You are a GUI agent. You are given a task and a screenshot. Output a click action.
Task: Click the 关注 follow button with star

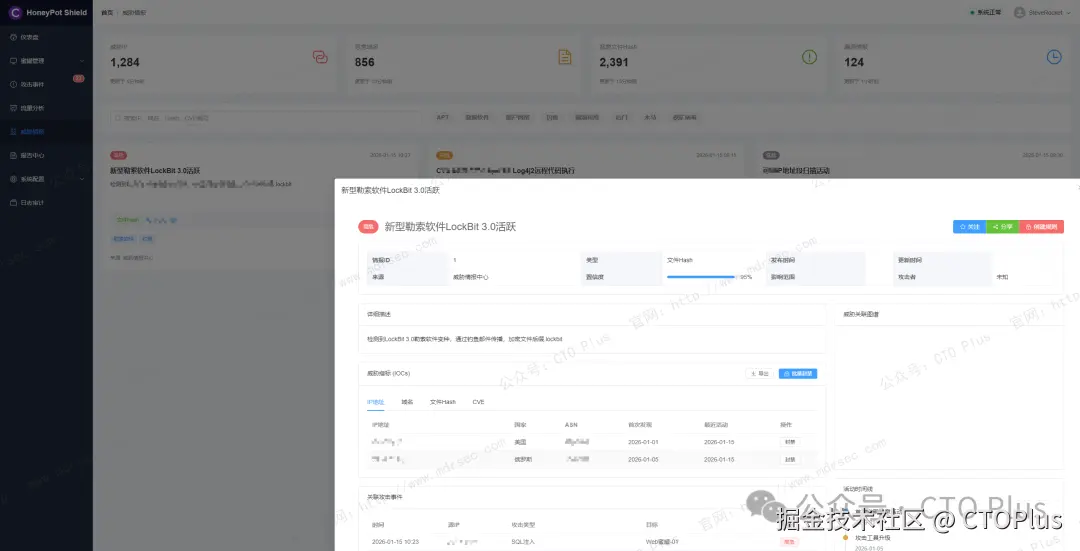tap(969, 227)
